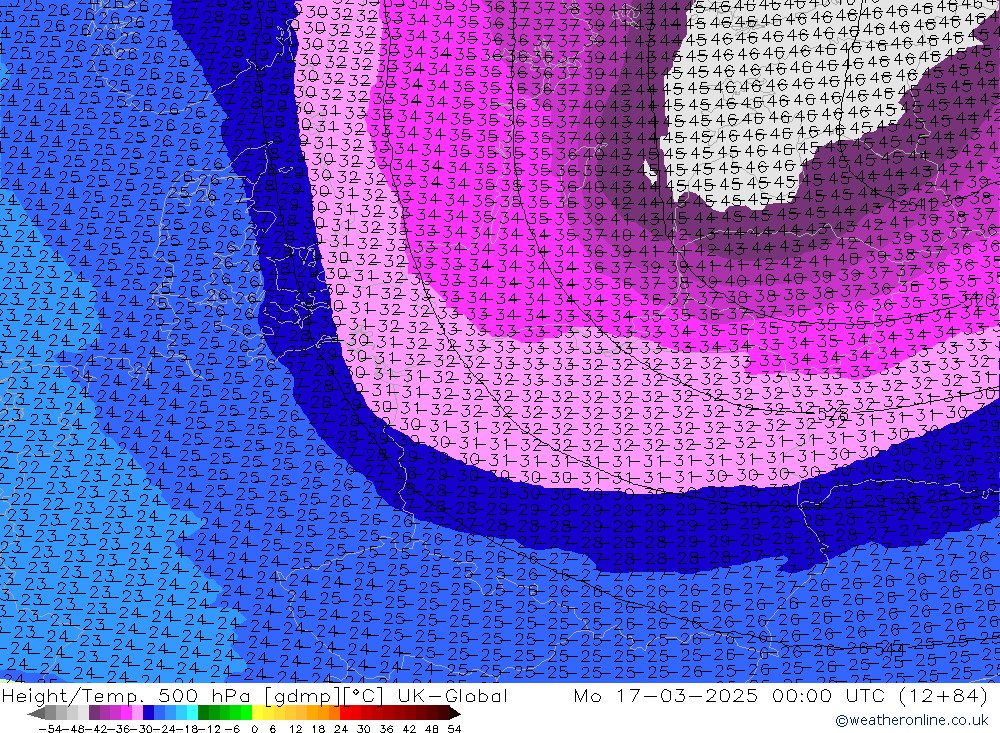1000x733 pixels.
Task: Click the dark blue legend swatch near -30
Action: (x=148, y=713)
